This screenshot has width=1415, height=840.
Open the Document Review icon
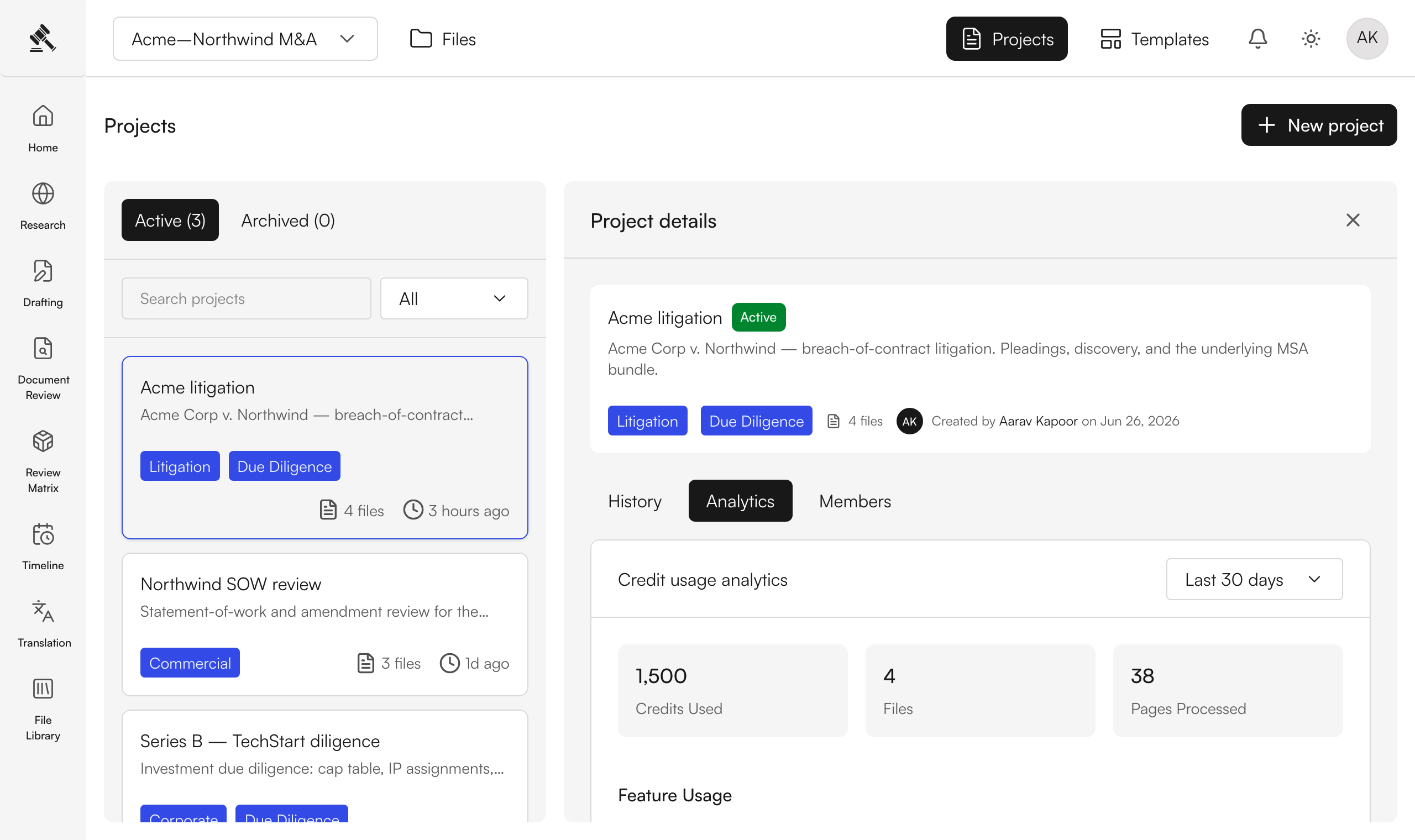click(43, 348)
